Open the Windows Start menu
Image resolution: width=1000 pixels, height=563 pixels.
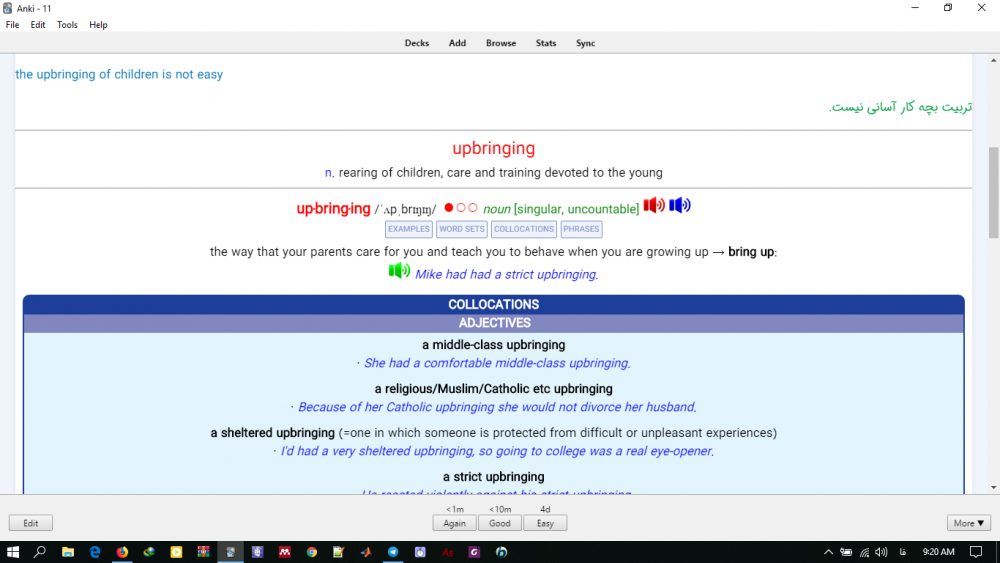13,552
